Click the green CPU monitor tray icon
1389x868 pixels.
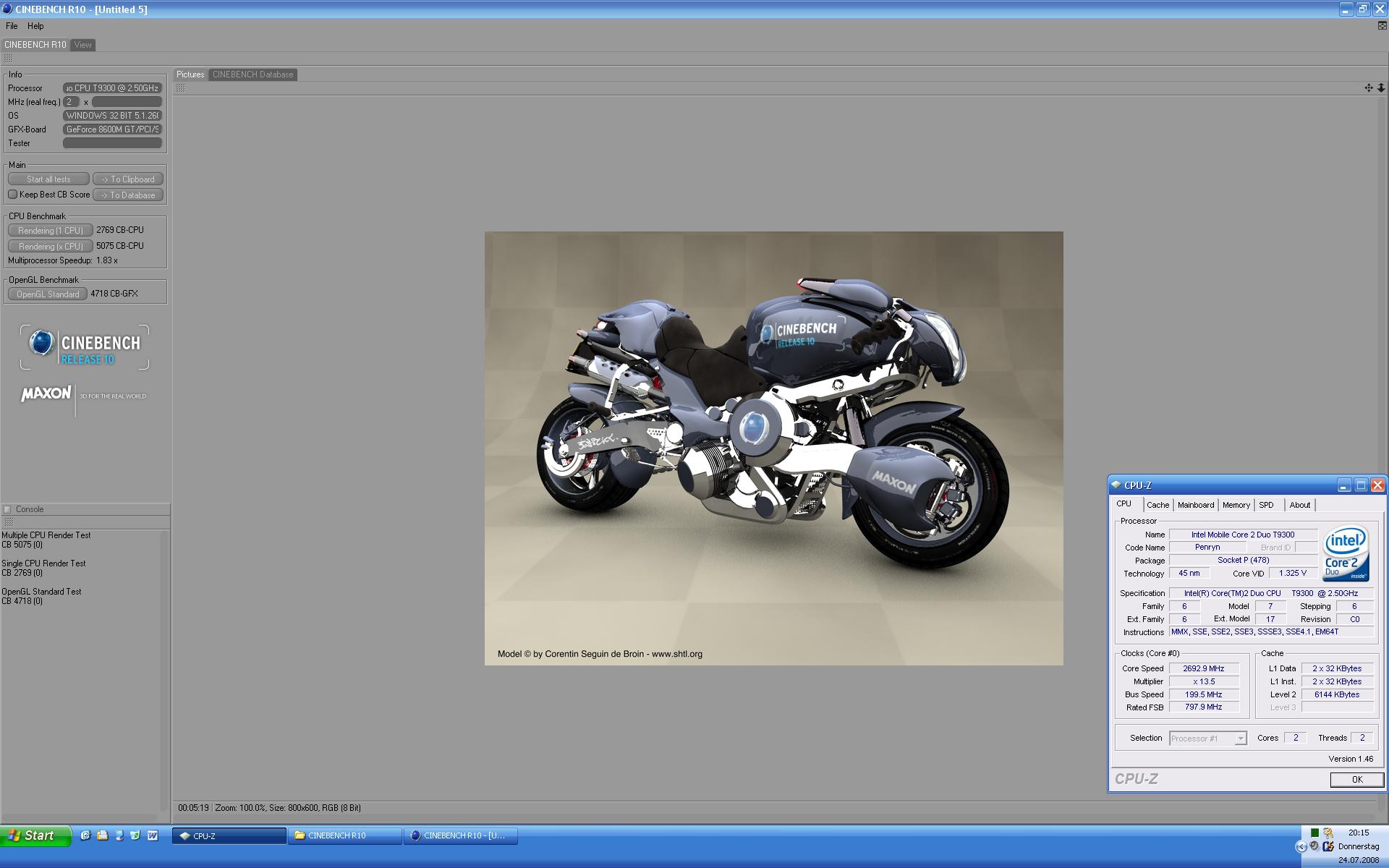click(x=1314, y=833)
